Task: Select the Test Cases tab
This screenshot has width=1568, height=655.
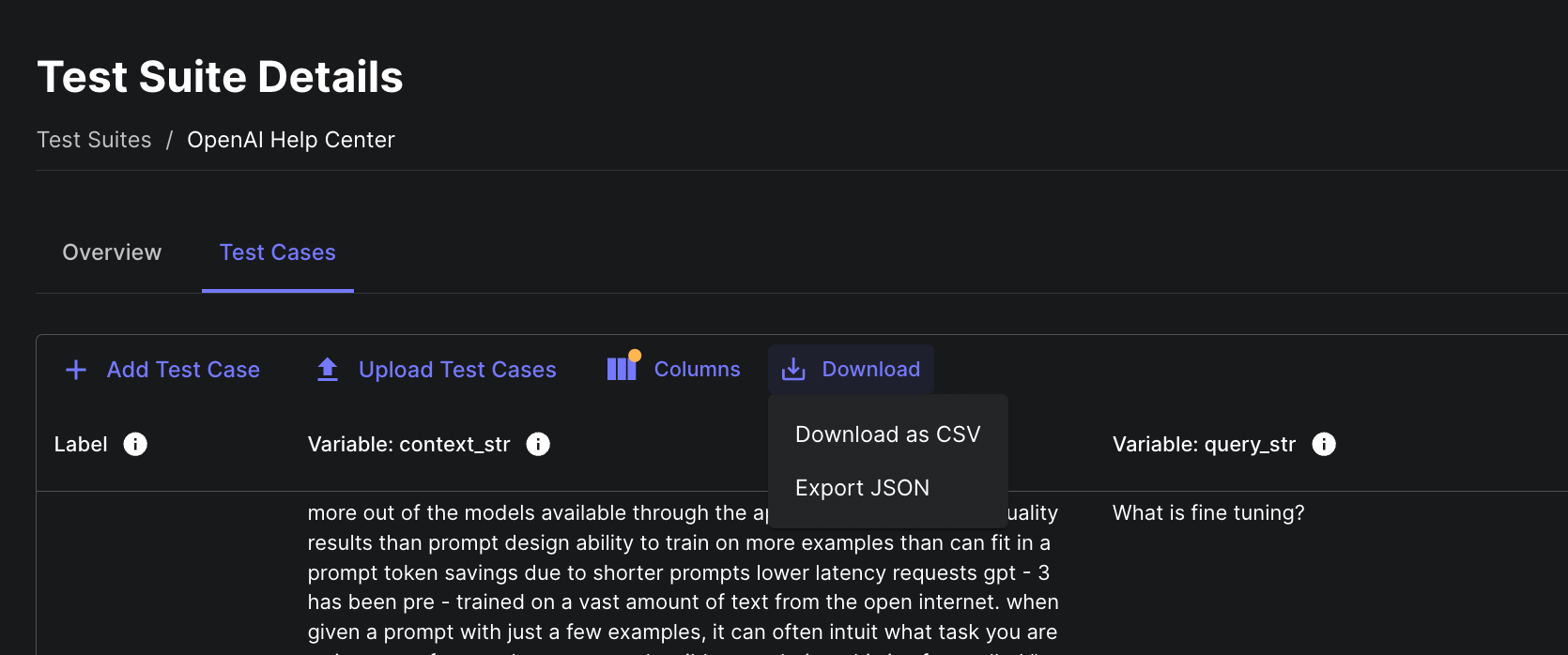Action: point(277,252)
